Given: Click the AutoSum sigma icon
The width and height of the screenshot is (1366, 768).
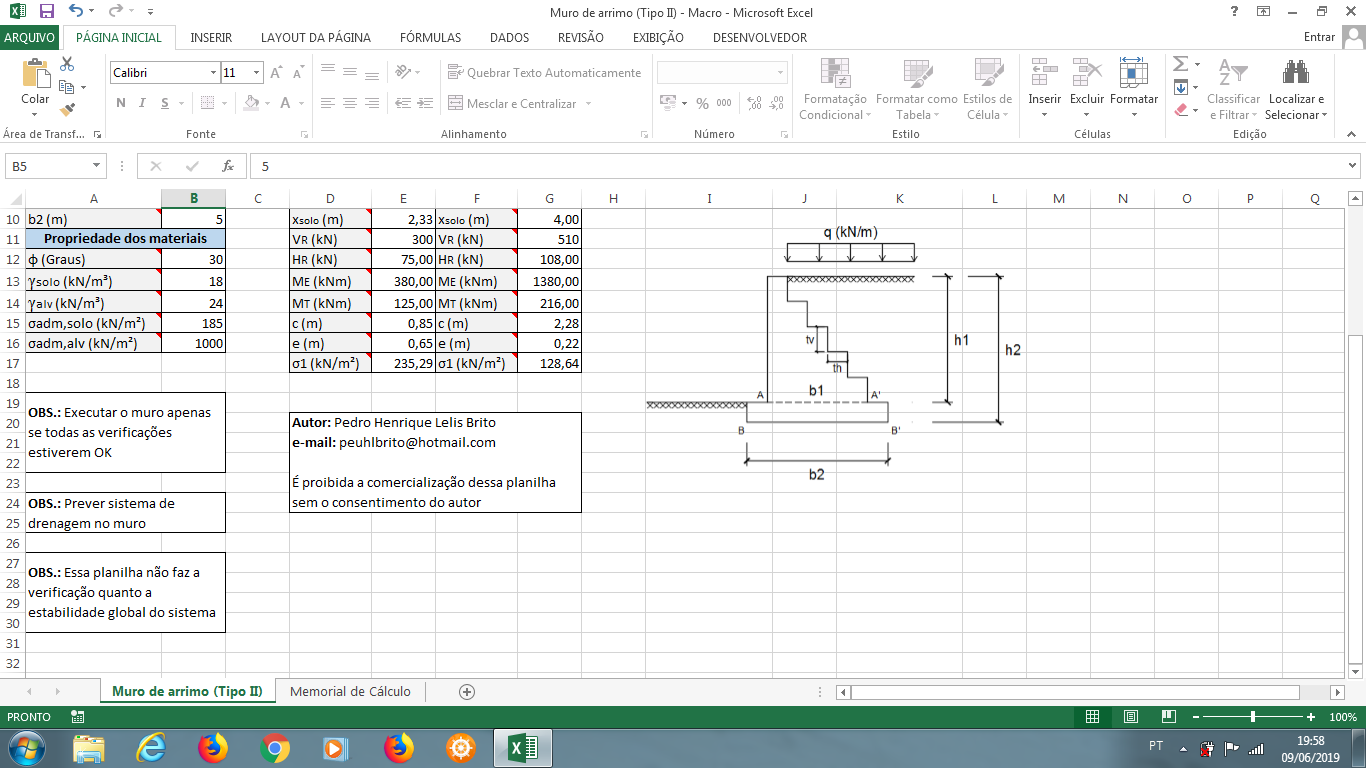Looking at the screenshot, I should [x=1180, y=64].
